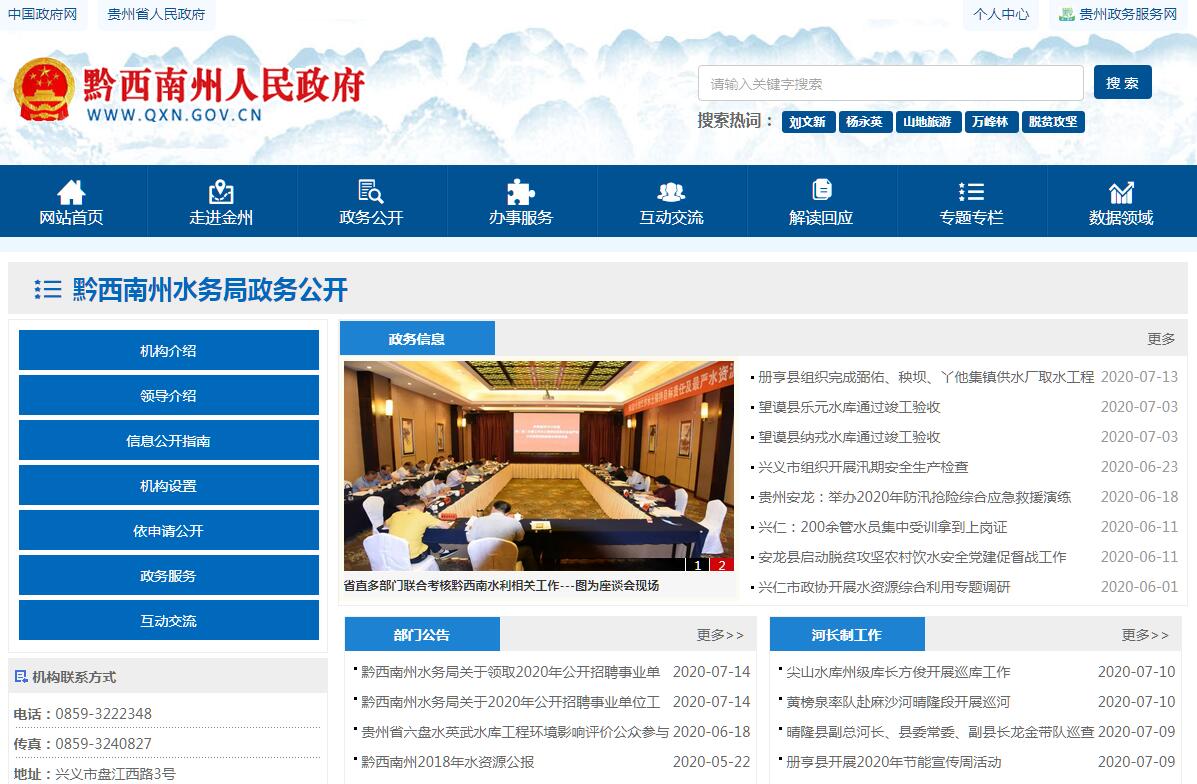Click list icon beside 黔西南州水务局政务公开

pos(47,289)
